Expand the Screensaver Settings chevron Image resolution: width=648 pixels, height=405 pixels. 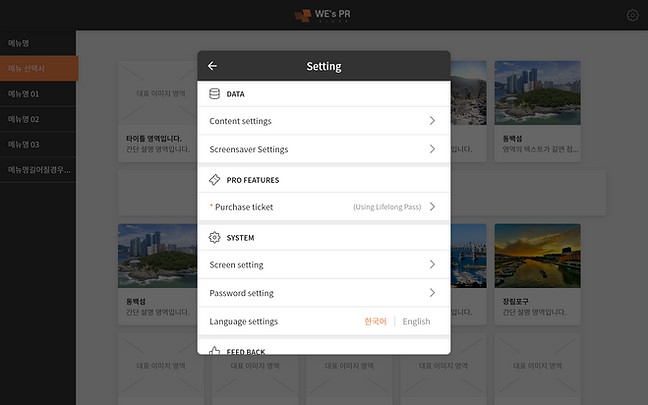click(432, 149)
